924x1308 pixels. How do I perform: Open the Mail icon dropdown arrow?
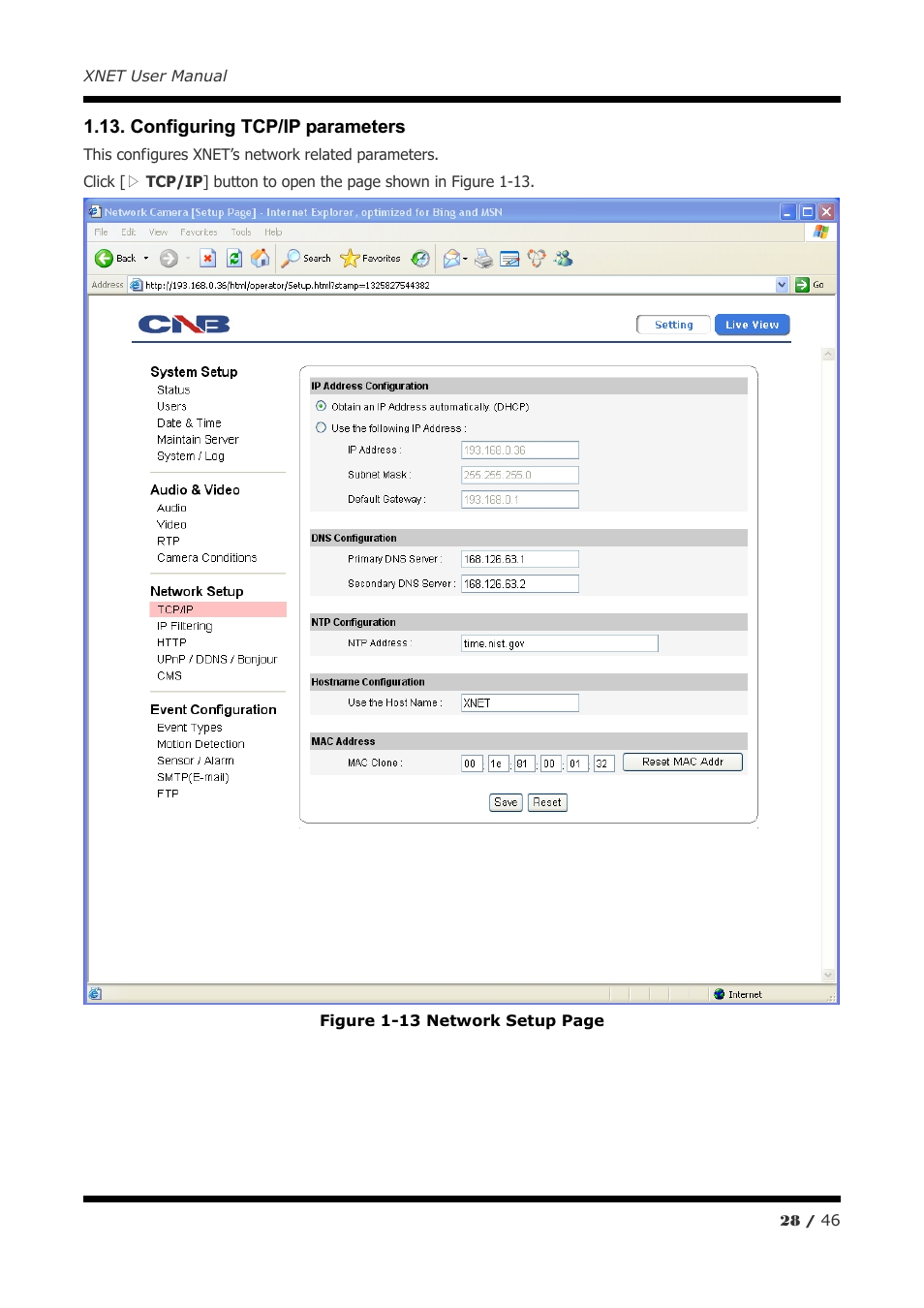pyautogui.click(x=465, y=259)
